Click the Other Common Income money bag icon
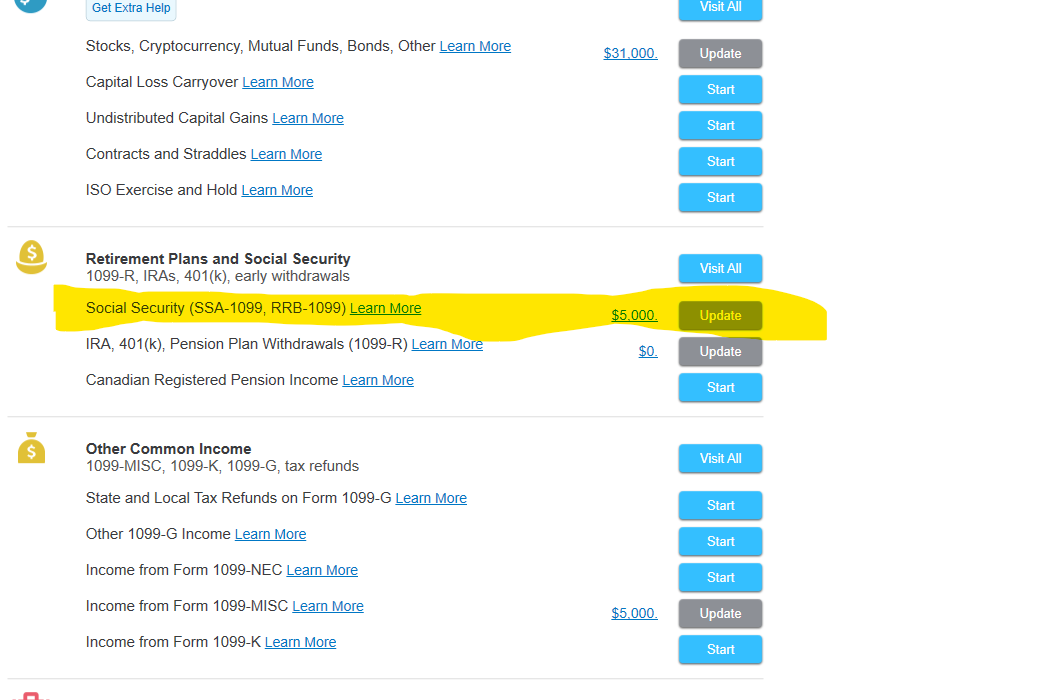The width and height of the screenshot is (1057, 700). pos(31,448)
